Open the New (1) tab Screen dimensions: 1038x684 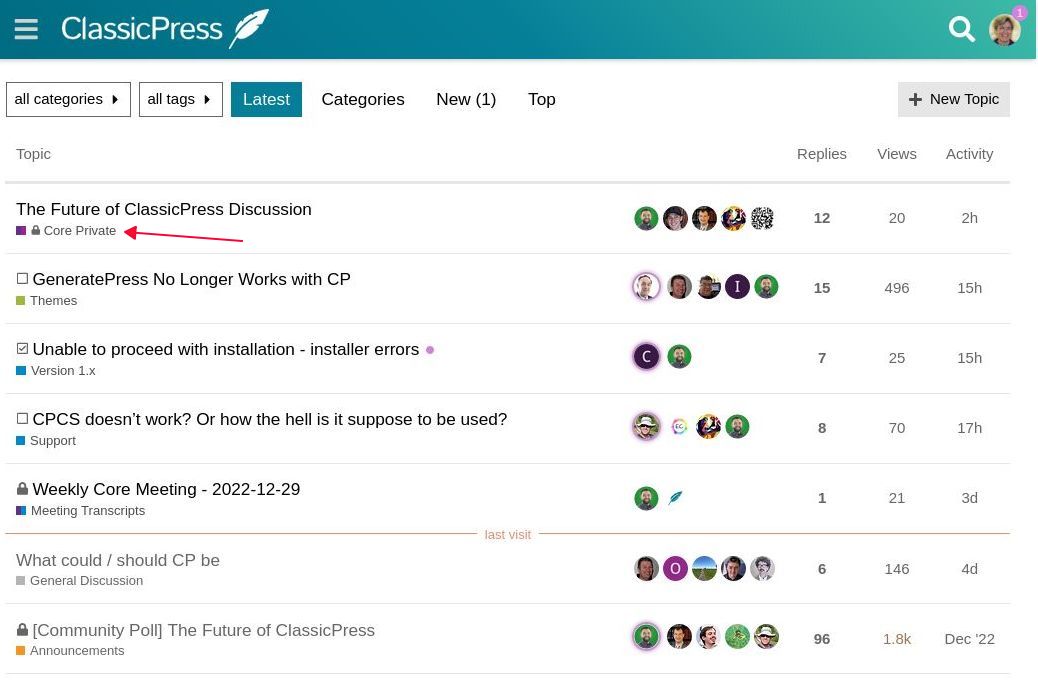click(x=466, y=99)
